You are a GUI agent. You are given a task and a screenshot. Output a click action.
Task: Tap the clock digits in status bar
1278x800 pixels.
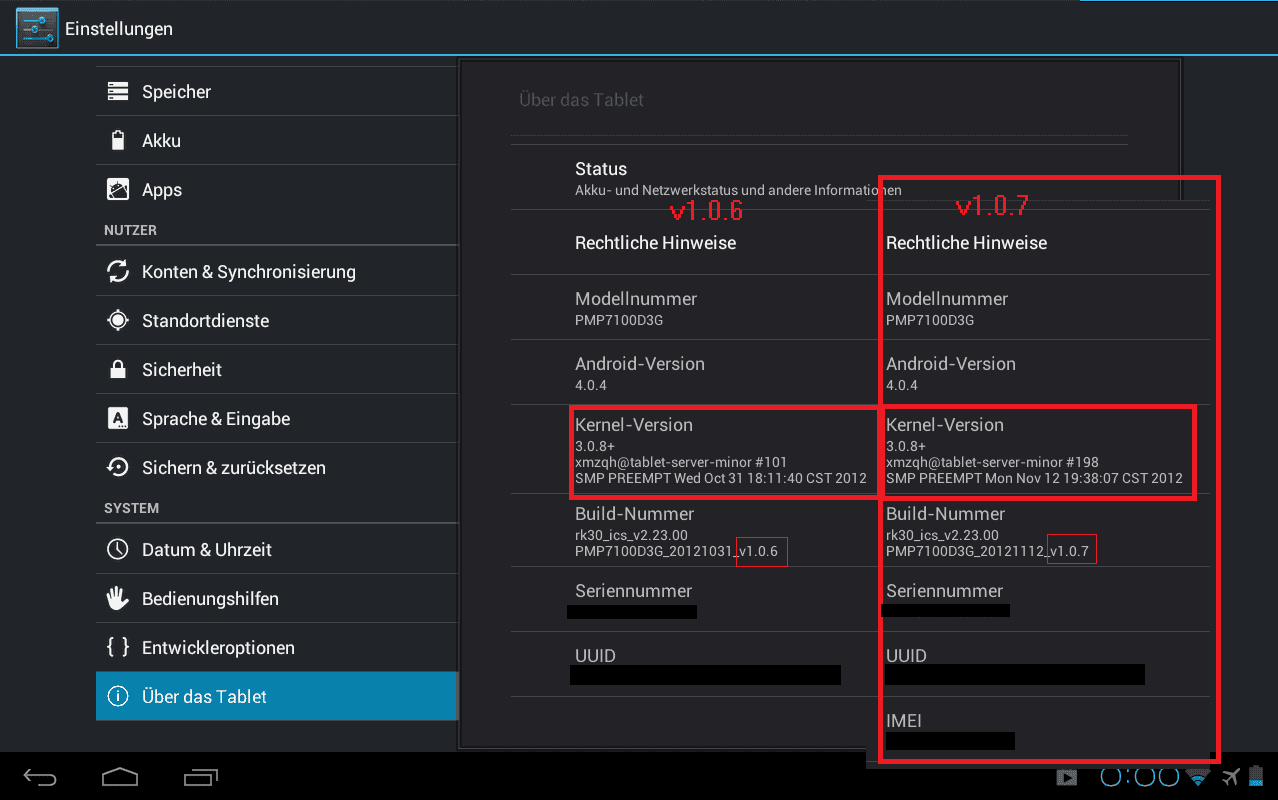point(1140,776)
